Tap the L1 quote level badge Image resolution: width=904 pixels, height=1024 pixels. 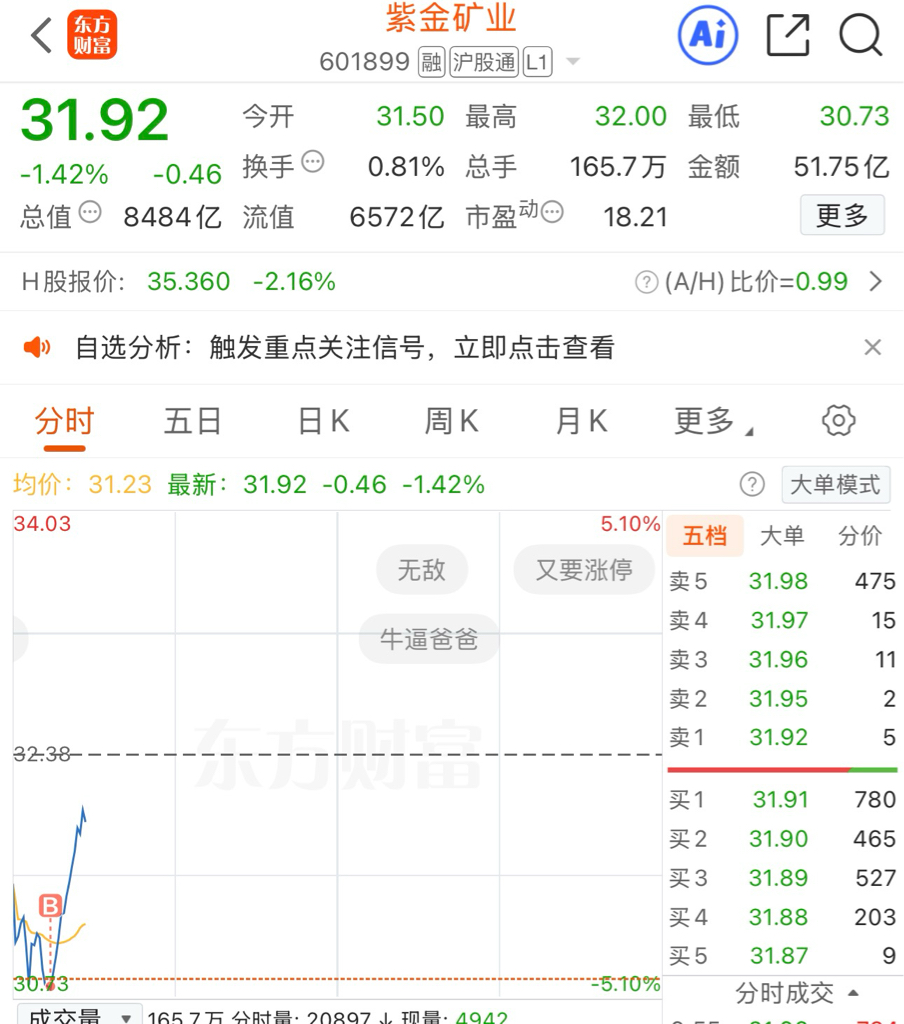(x=537, y=62)
